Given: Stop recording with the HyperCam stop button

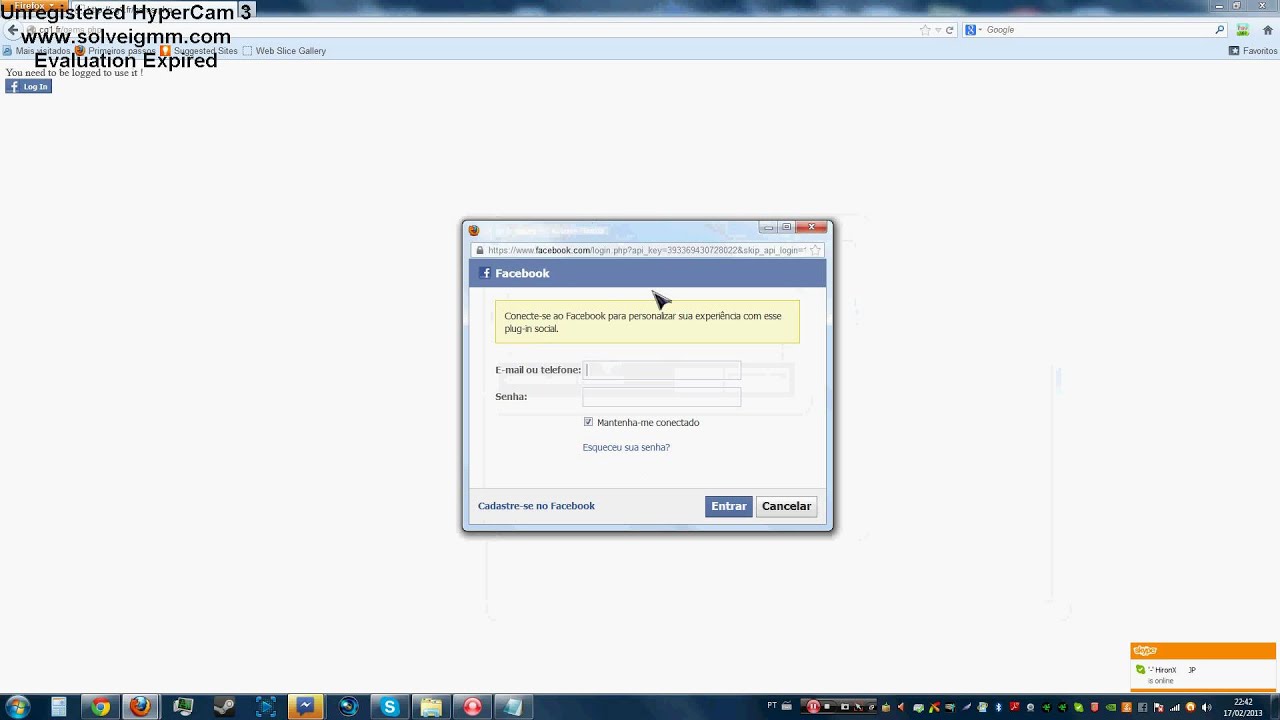Looking at the screenshot, I should pos(827,707).
